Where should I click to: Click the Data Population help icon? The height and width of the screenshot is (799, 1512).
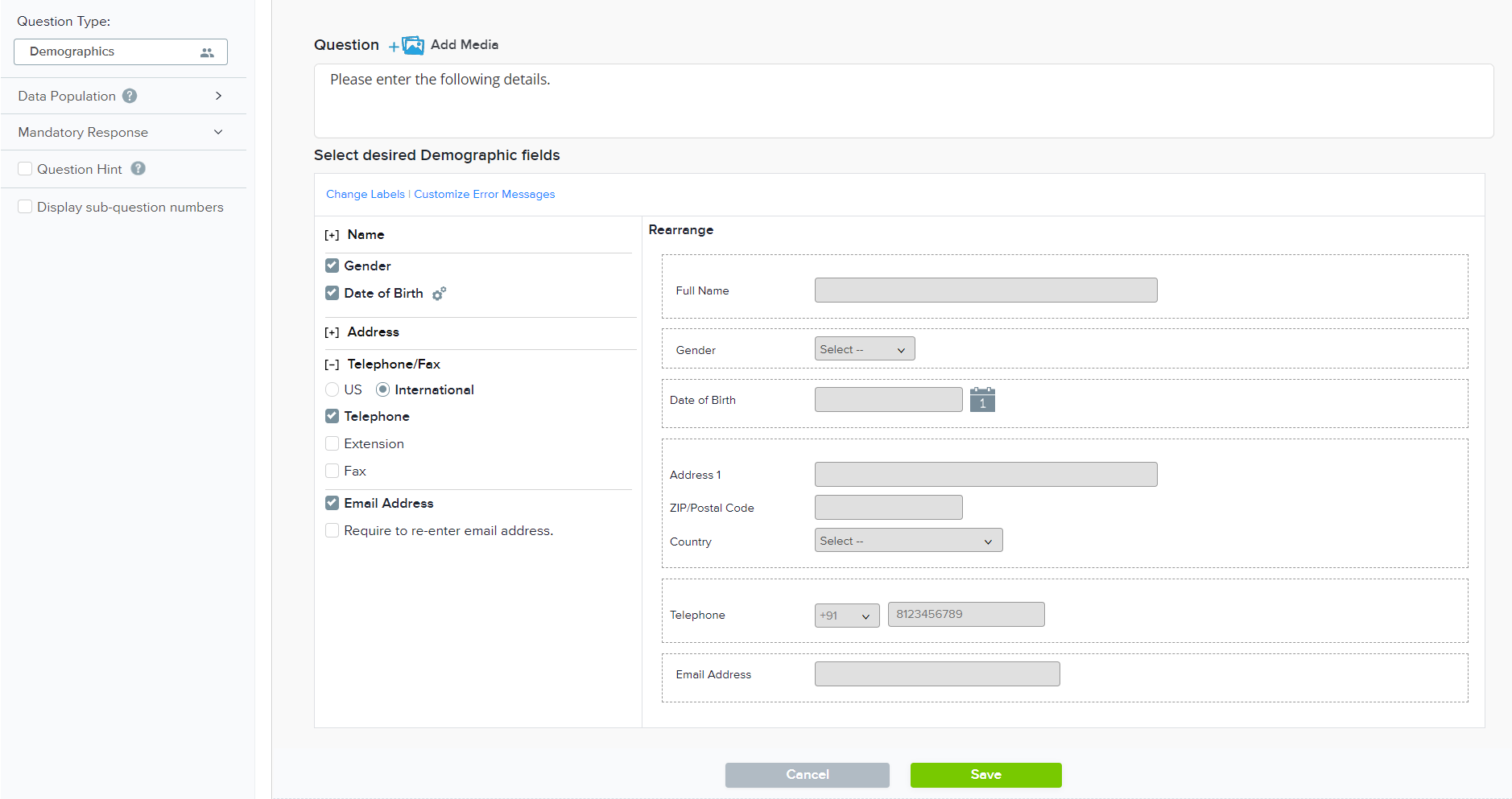point(130,96)
